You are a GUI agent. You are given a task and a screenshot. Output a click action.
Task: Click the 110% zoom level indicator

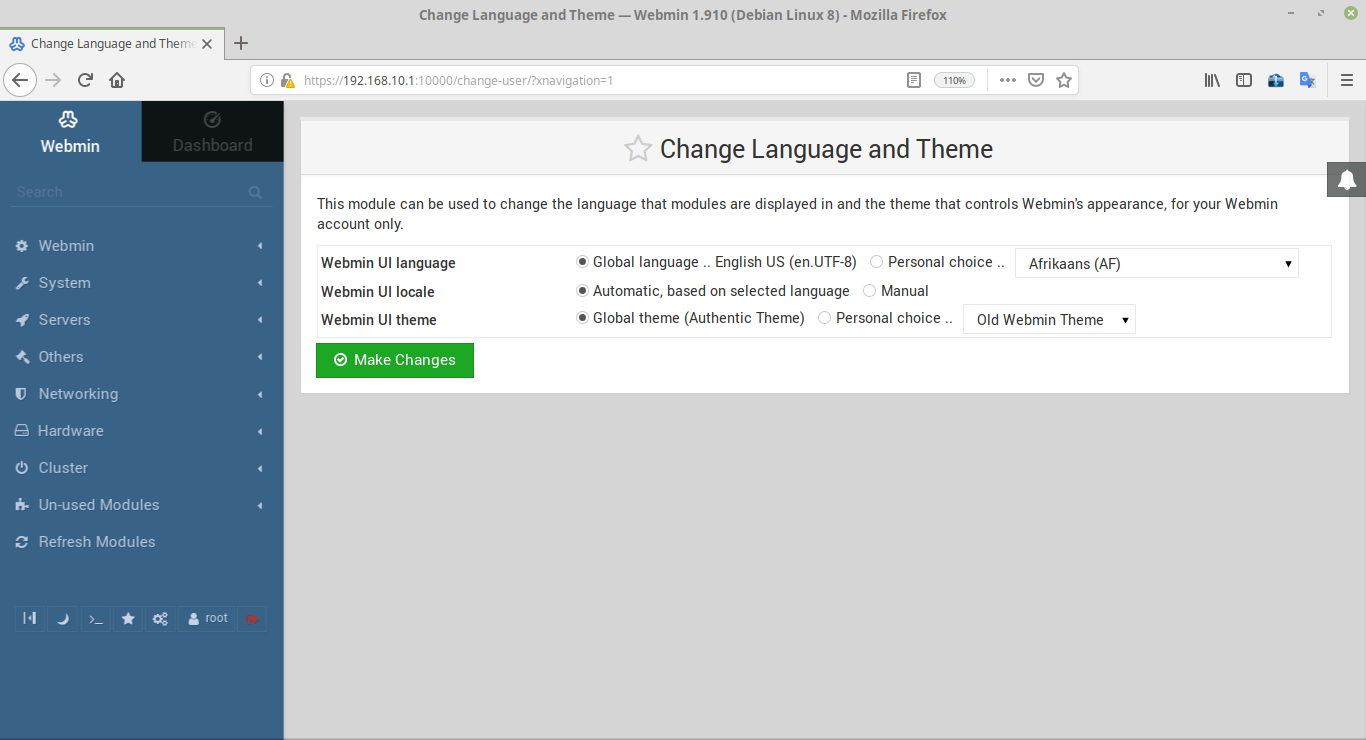point(955,80)
